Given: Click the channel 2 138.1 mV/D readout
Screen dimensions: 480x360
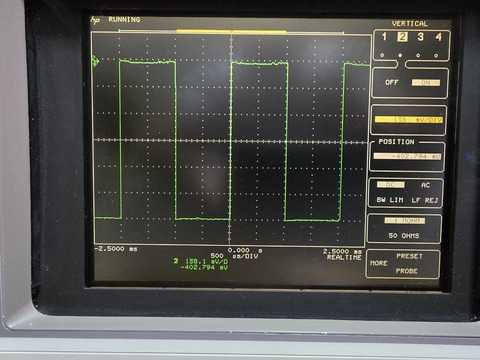Looking at the screenshot, I should coord(201,261).
